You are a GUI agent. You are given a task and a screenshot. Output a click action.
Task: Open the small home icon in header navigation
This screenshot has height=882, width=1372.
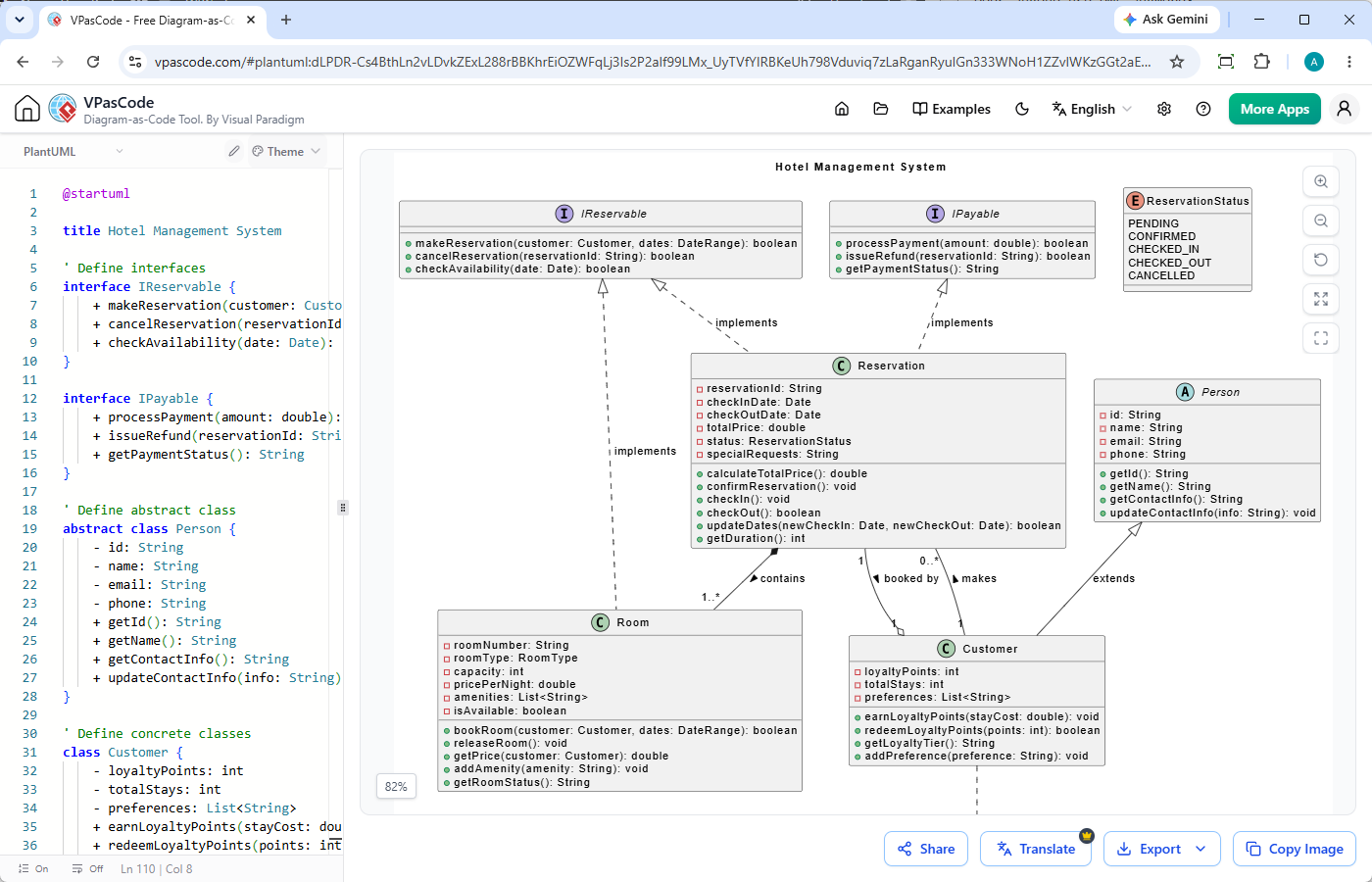[x=842, y=109]
